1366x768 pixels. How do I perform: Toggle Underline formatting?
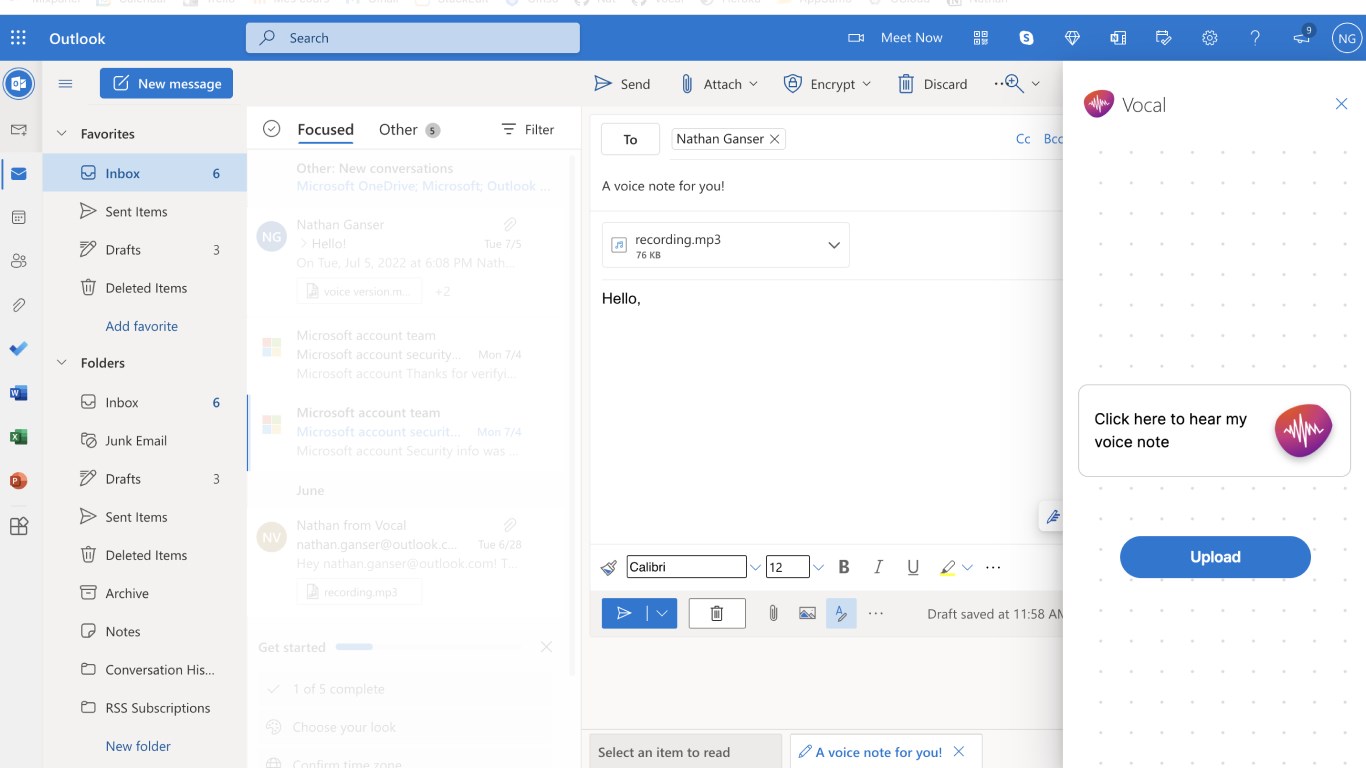pyautogui.click(x=913, y=567)
